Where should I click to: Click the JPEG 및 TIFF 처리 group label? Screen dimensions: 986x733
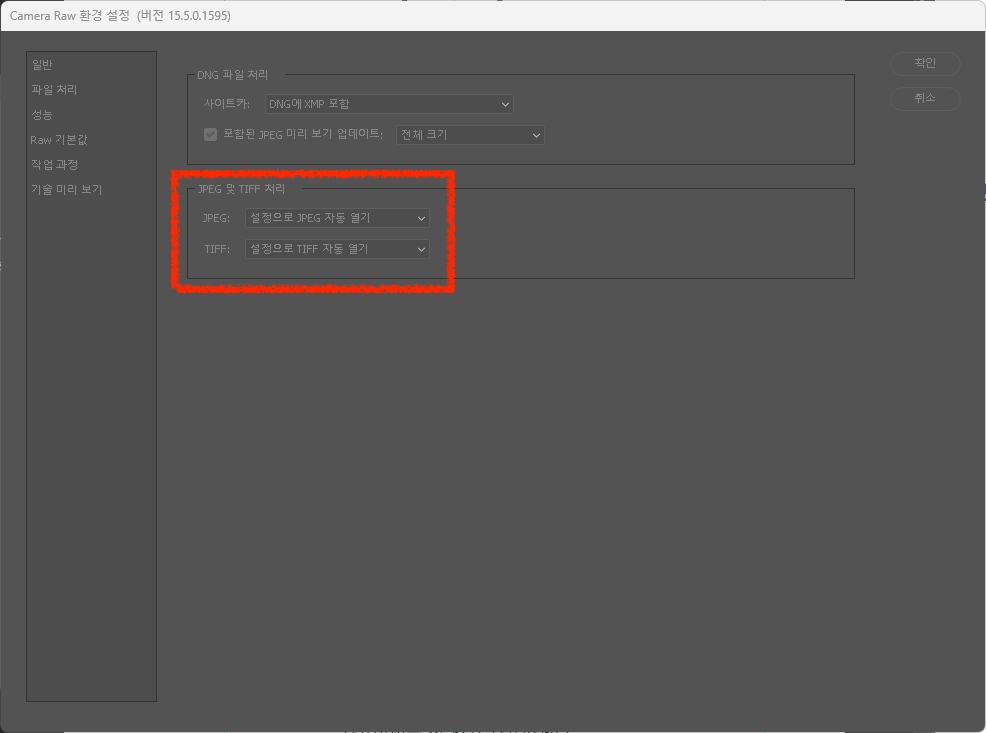[x=241, y=189]
